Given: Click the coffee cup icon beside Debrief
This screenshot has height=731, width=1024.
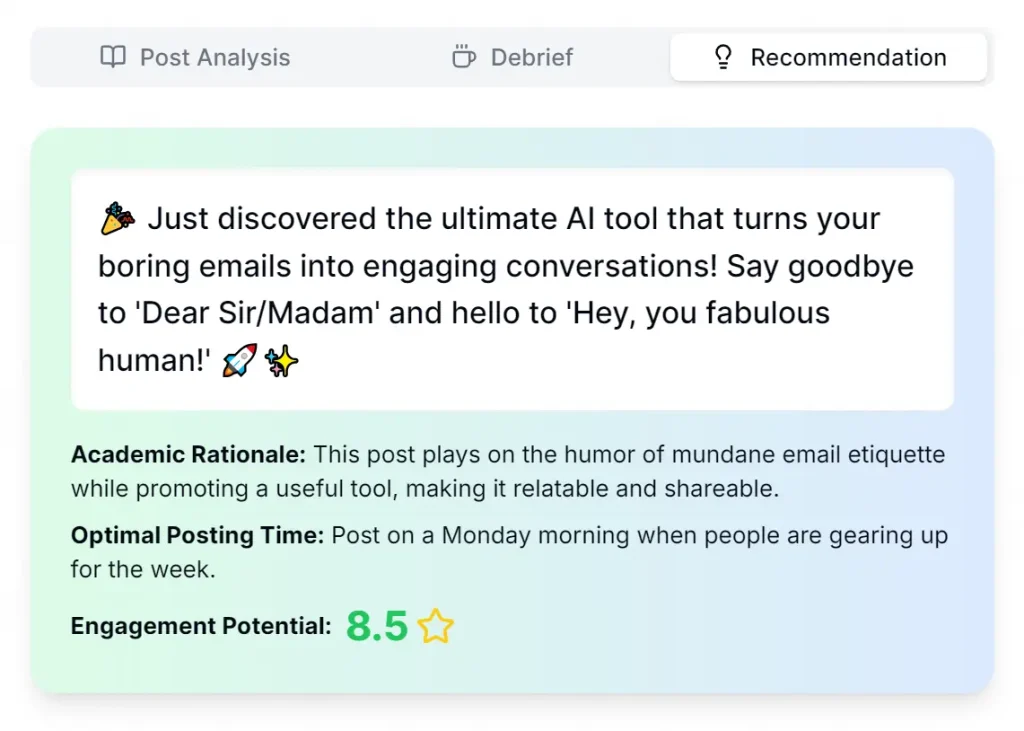Looking at the screenshot, I should [463, 57].
